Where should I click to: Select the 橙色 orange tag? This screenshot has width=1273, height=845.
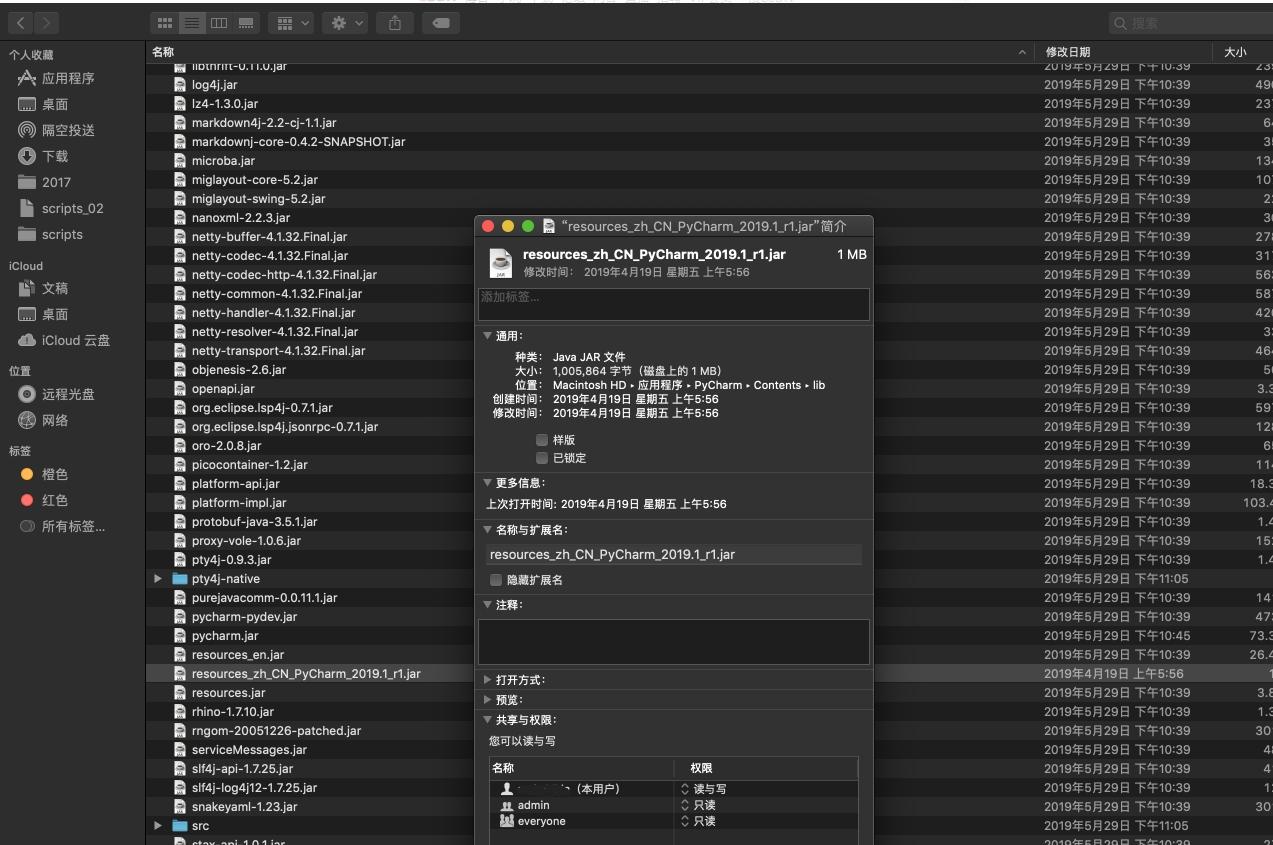click(54, 474)
